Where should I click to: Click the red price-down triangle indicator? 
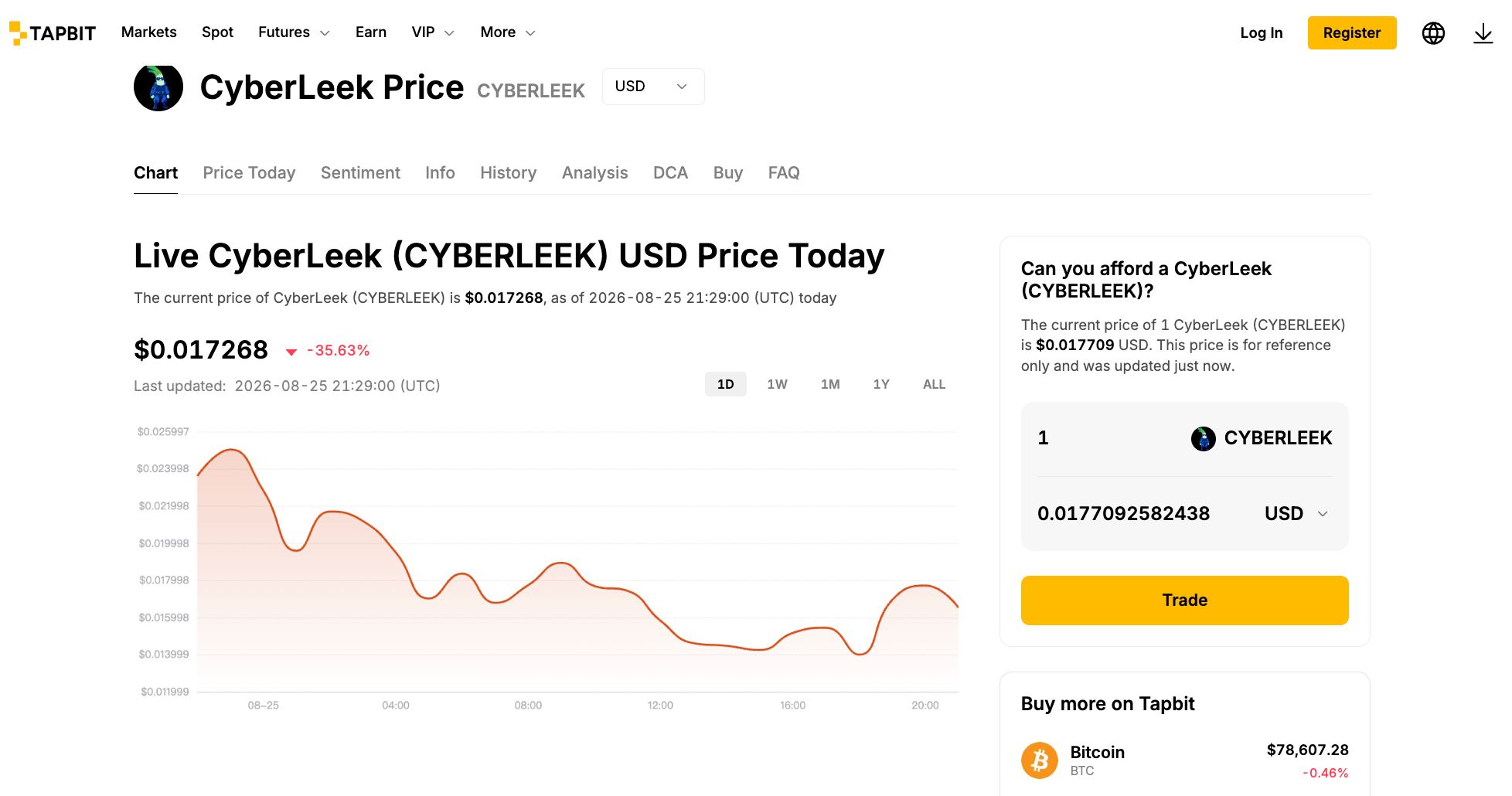(291, 352)
